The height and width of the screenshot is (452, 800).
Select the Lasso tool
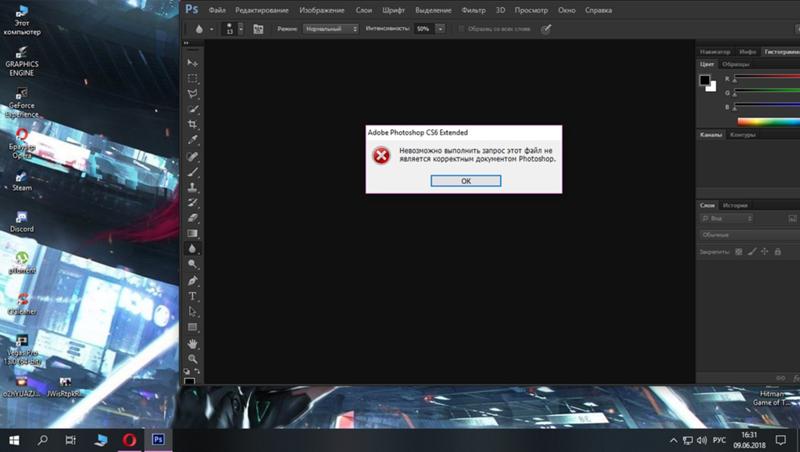point(192,93)
